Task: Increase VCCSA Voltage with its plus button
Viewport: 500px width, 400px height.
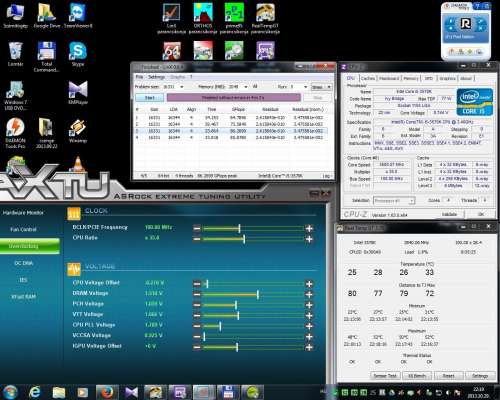Action: point(309,337)
